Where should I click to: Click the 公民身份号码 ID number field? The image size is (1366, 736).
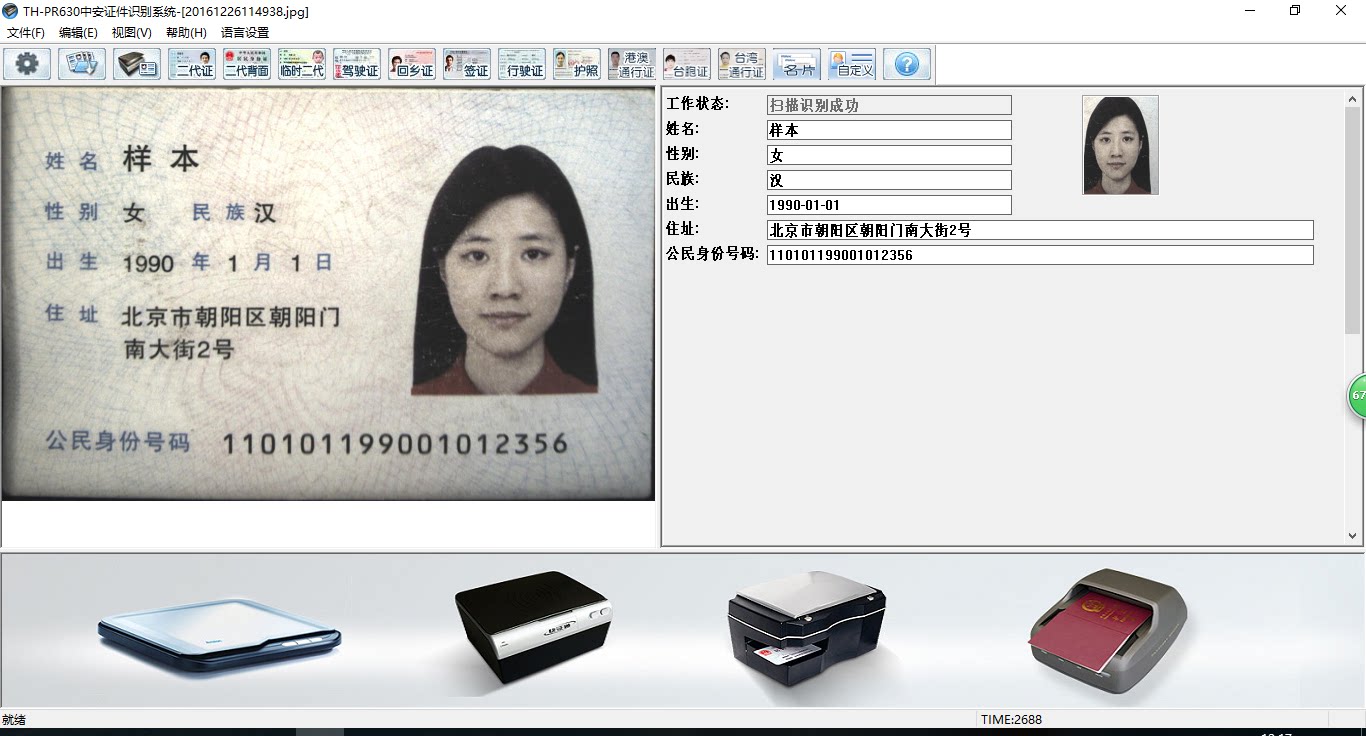coord(1040,255)
